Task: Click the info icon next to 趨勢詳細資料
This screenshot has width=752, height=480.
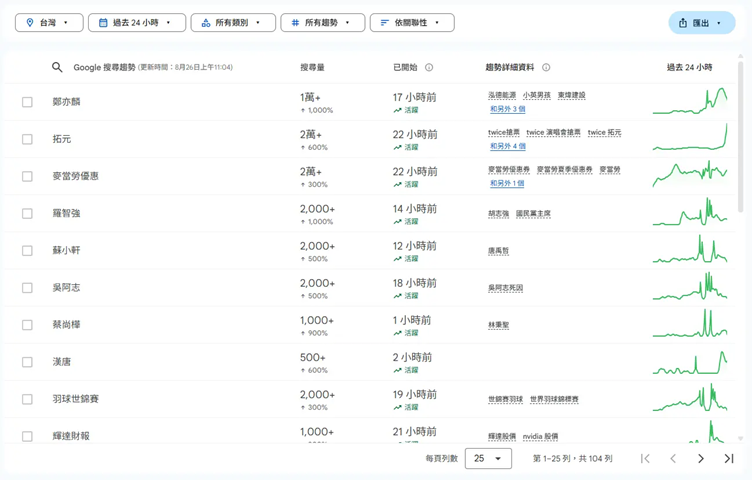Action: [546, 68]
